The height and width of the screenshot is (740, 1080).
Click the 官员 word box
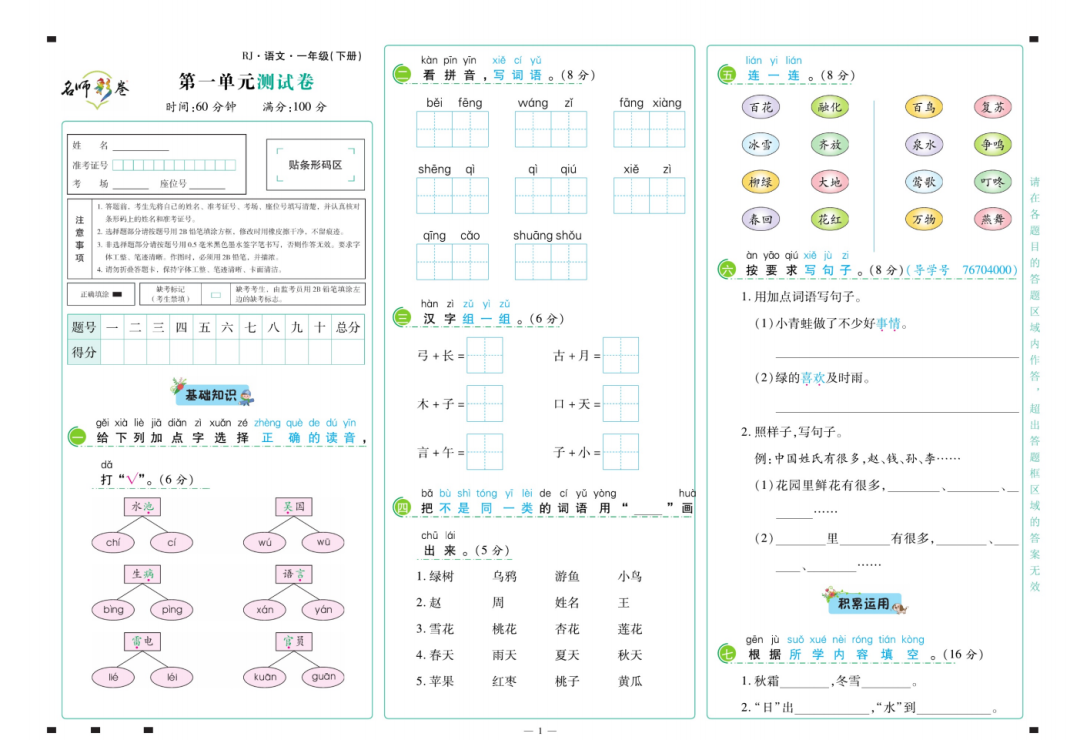coord(293,641)
